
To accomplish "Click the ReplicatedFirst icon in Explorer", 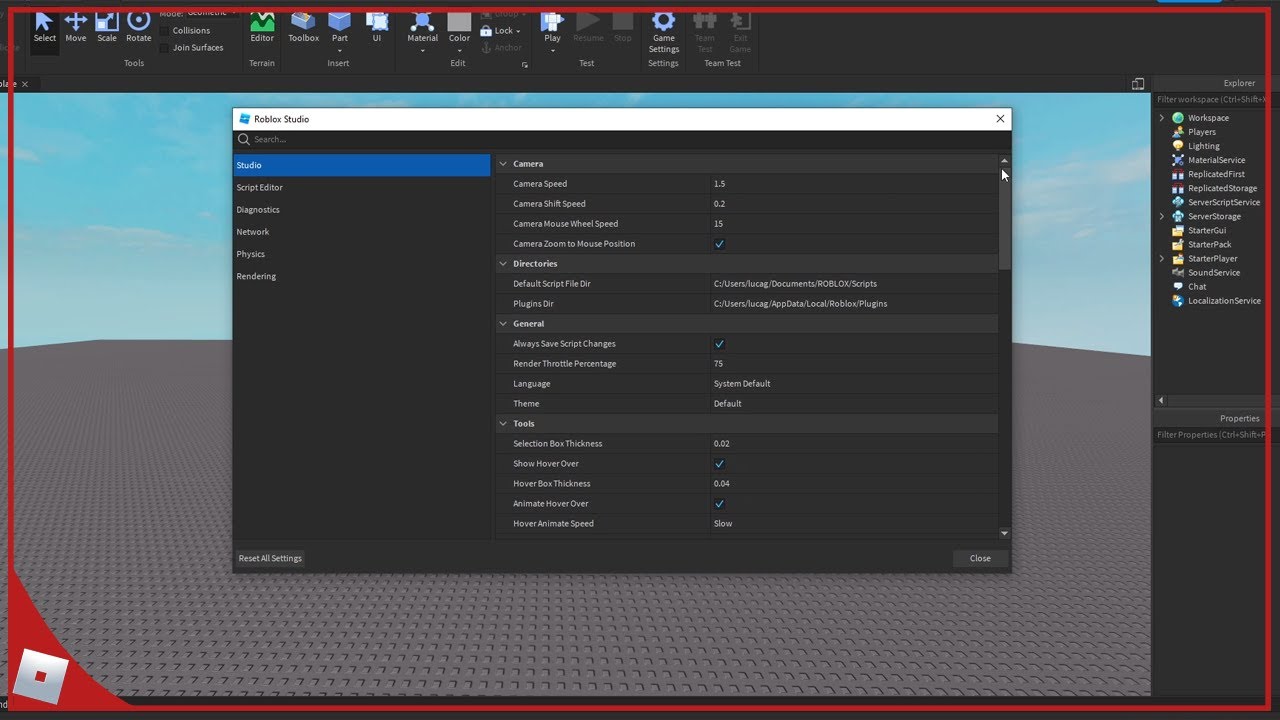I will (x=1178, y=174).
